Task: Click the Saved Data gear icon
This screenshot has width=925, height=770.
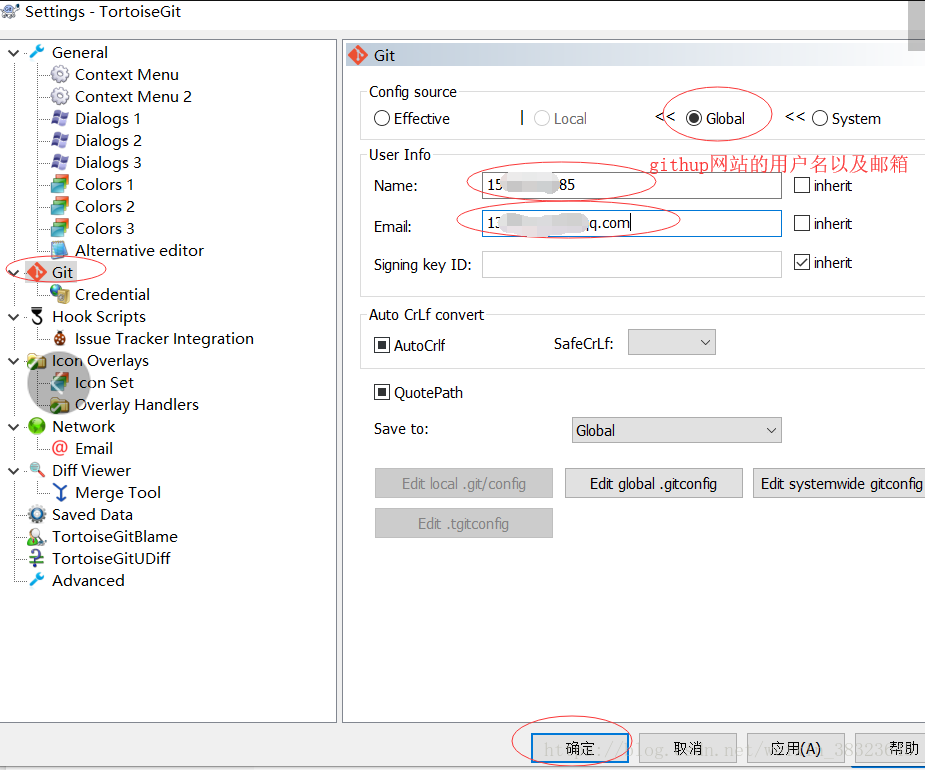Action: [x=37, y=514]
